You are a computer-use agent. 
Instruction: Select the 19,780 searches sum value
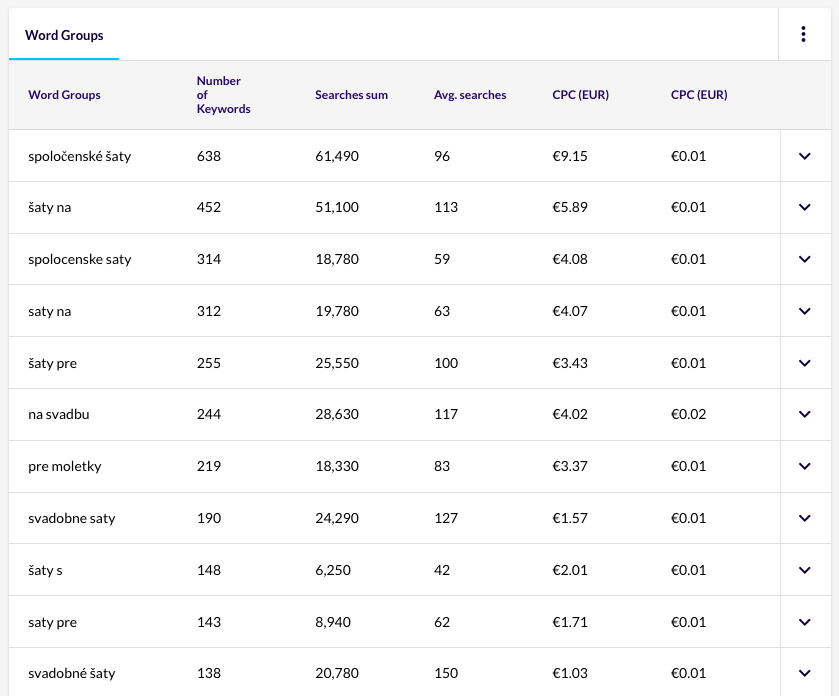pyautogui.click(x=337, y=311)
